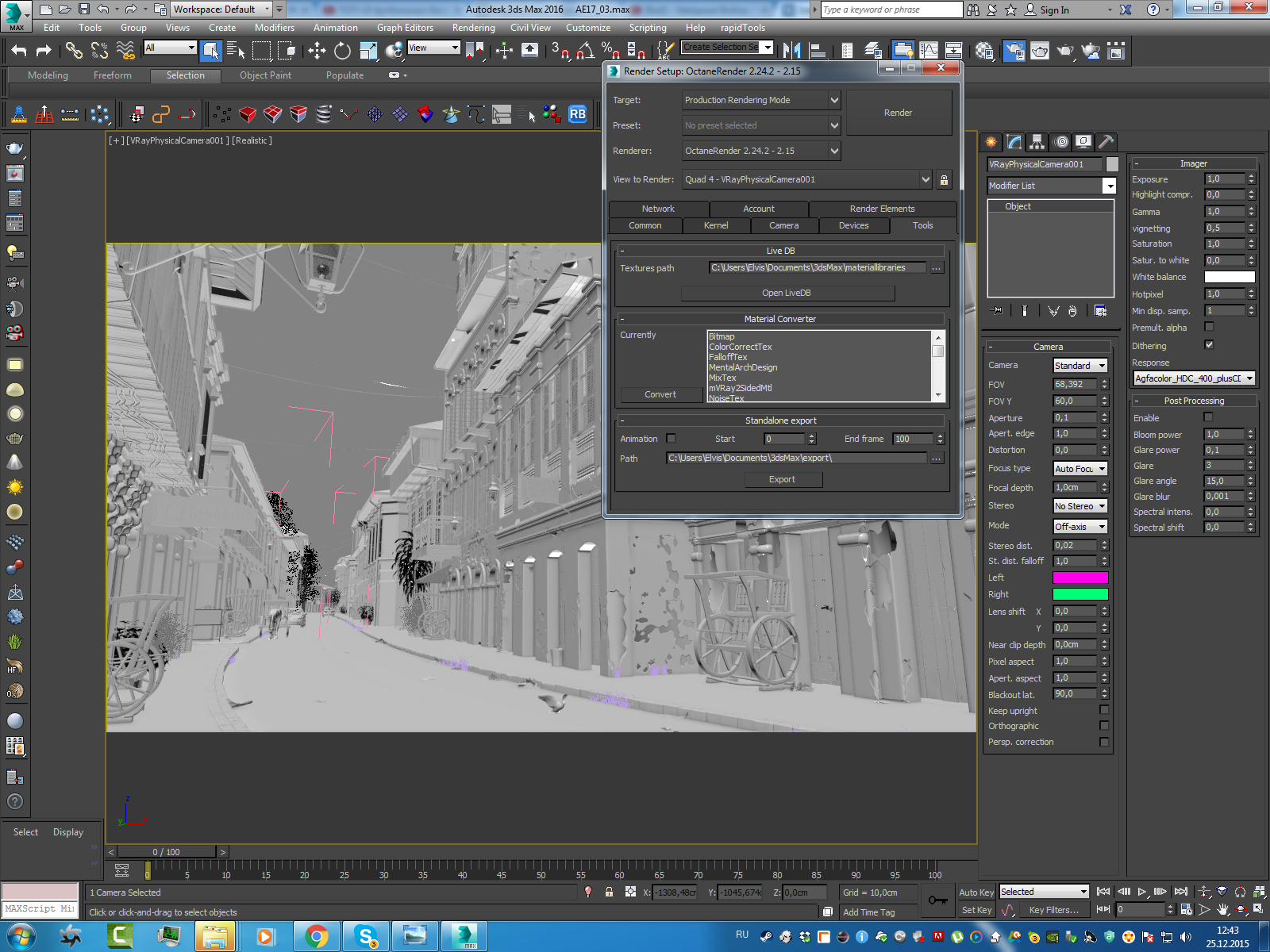Enable the Animation checkbox in Standalone export
Viewport: 1270px width, 952px height.
(x=672, y=439)
